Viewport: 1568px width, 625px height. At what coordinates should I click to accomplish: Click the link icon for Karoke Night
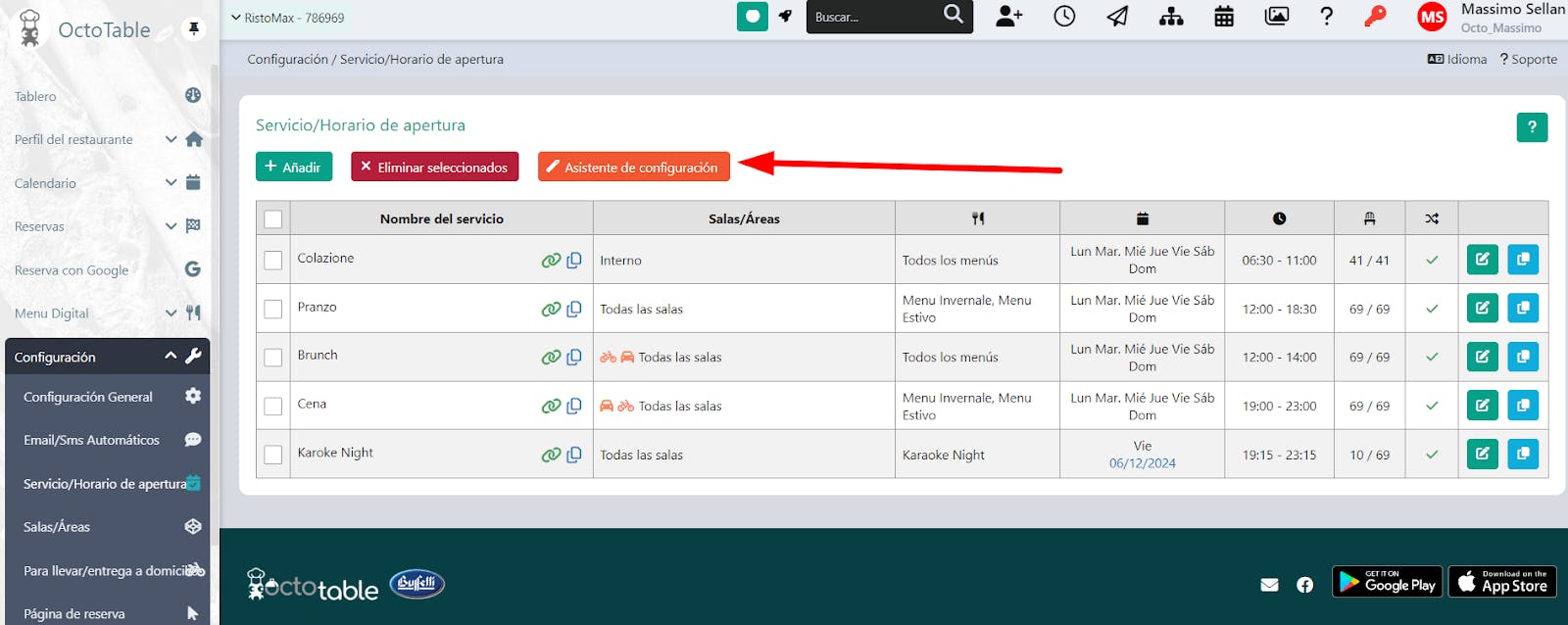(551, 455)
